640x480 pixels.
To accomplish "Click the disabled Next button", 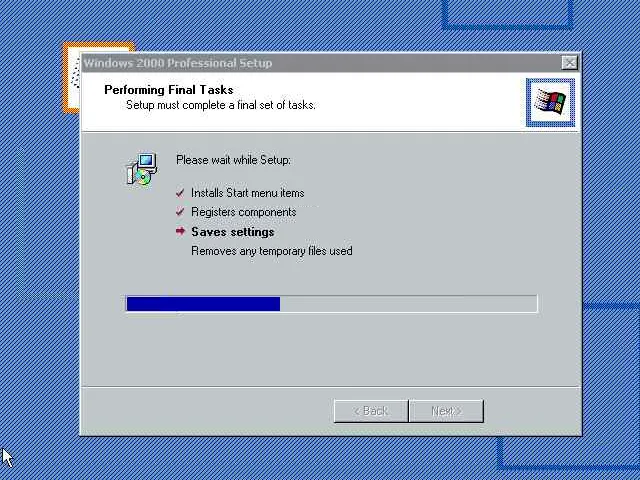I will (446, 411).
